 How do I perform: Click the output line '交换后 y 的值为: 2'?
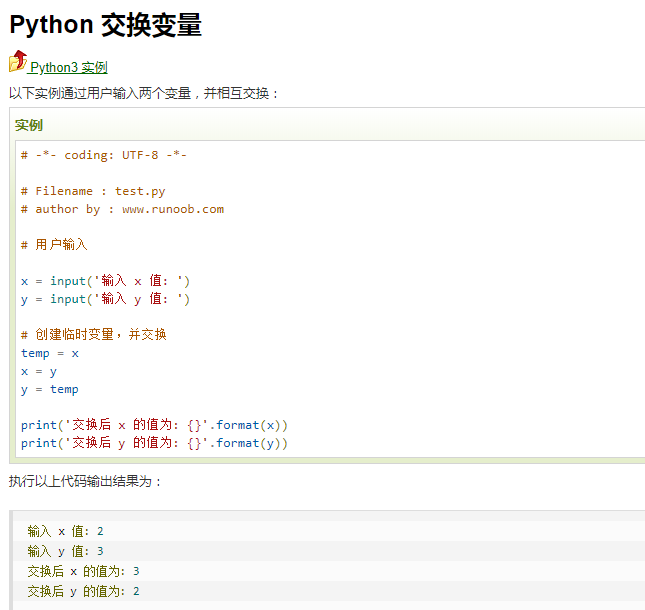coord(84,592)
